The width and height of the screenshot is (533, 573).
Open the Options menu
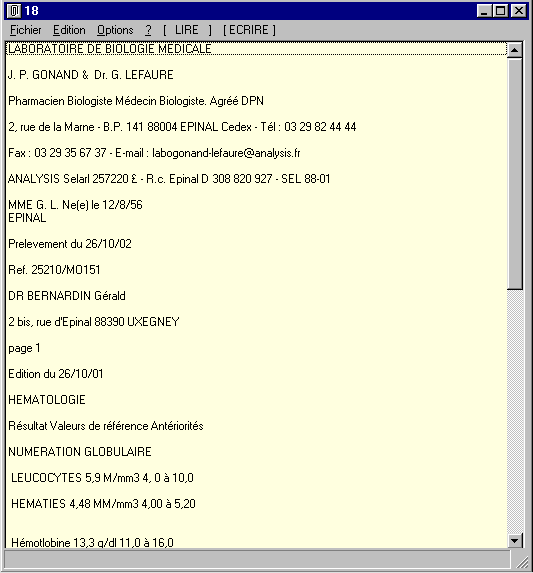[x=115, y=30]
